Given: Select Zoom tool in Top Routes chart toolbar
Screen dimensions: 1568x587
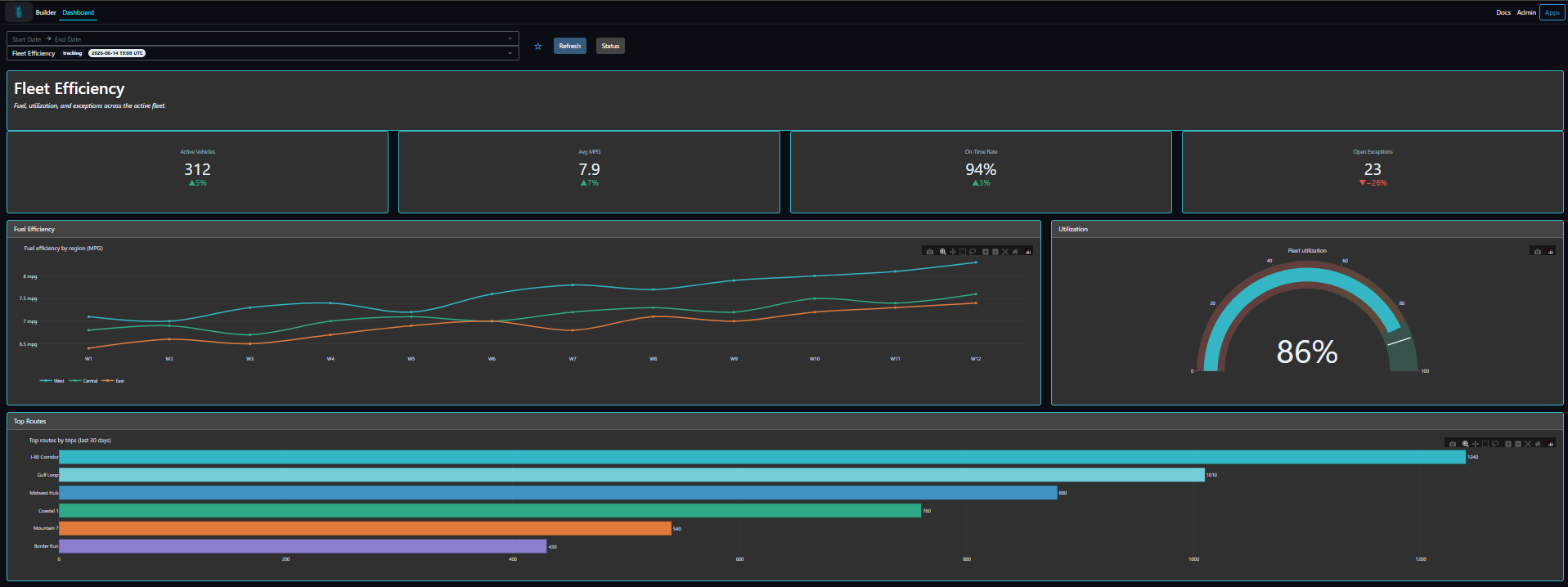Looking at the screenshot, I should pos(1466,444).
